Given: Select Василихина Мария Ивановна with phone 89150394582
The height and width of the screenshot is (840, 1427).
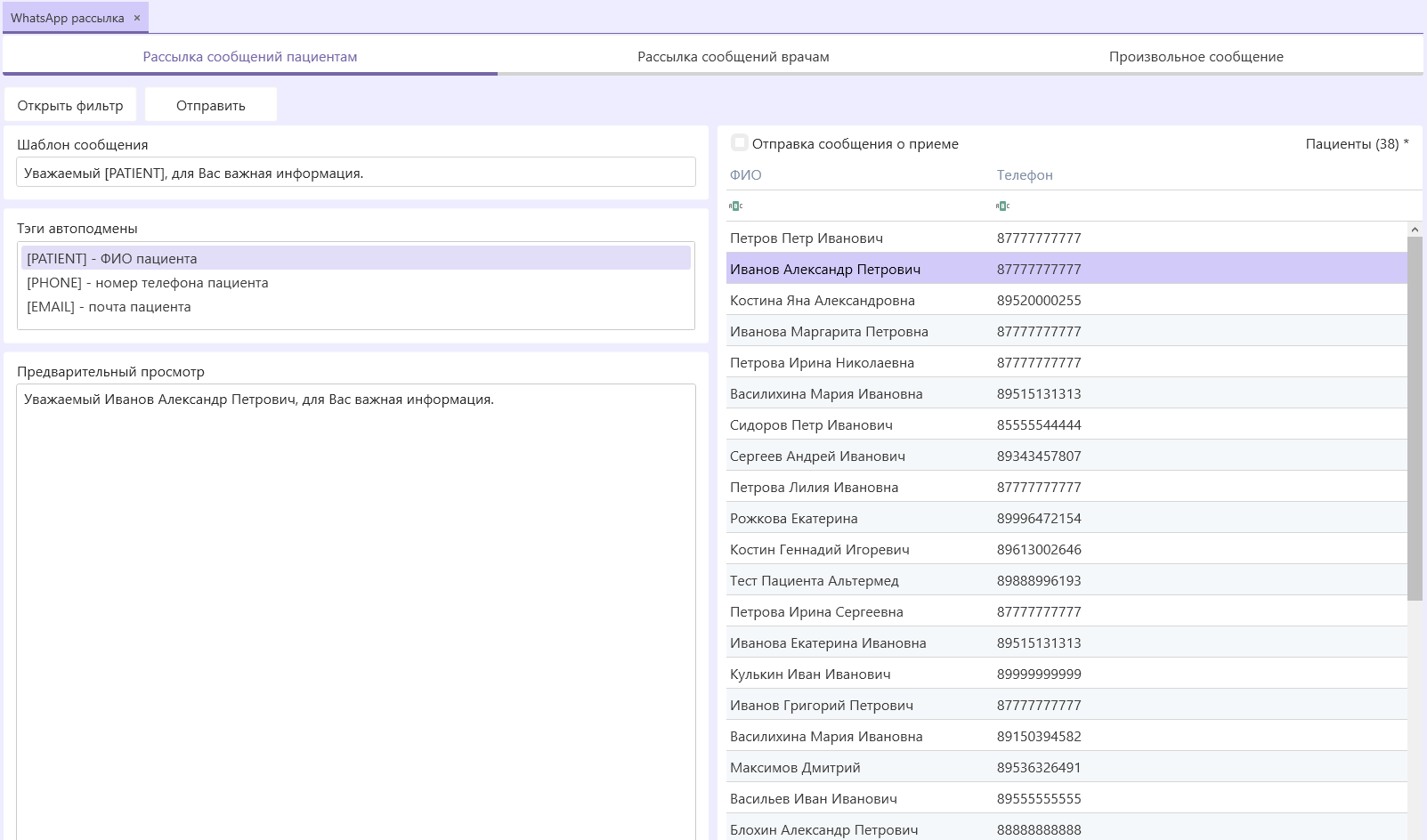Looking at the screenshot, I should coord(1066,736).
